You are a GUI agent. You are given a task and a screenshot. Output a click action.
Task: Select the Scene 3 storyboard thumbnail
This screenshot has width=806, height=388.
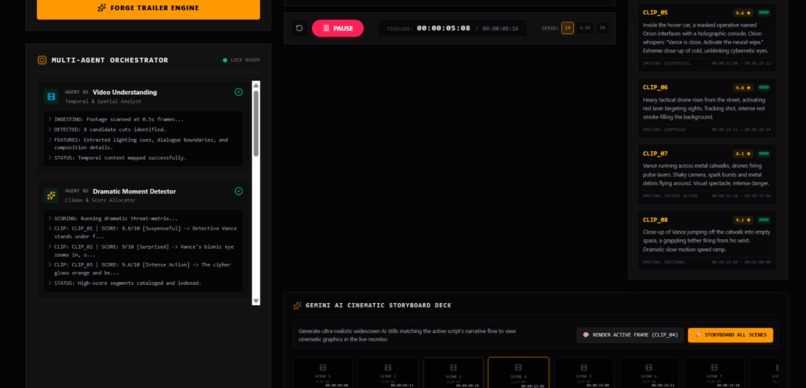pos(453,373)
